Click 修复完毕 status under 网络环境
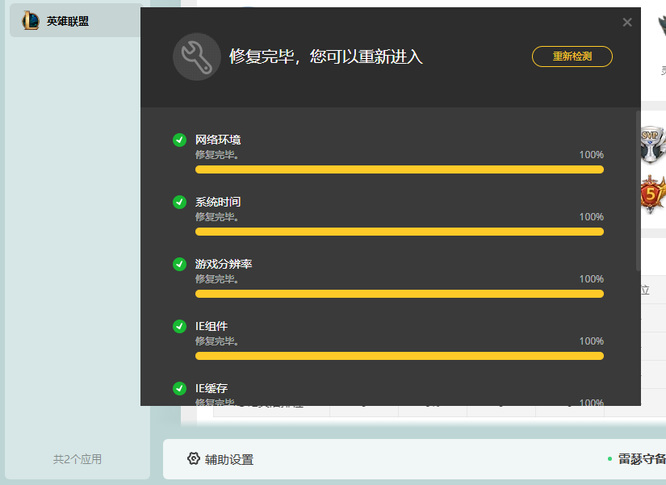The width and height of the screenshot is (666, 485). (x=217, y=155)
